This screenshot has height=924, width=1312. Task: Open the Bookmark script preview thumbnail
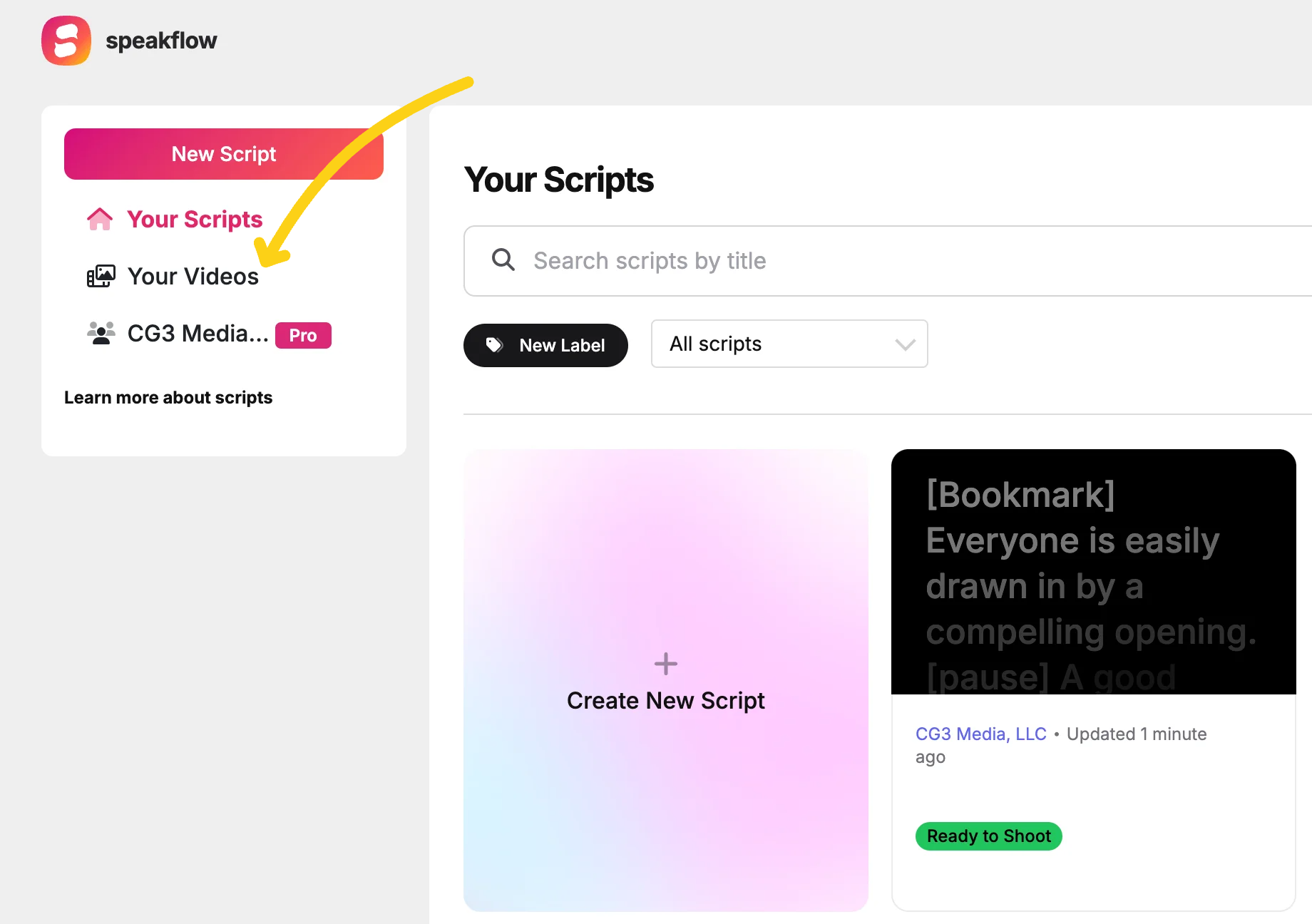(1094, 572)
